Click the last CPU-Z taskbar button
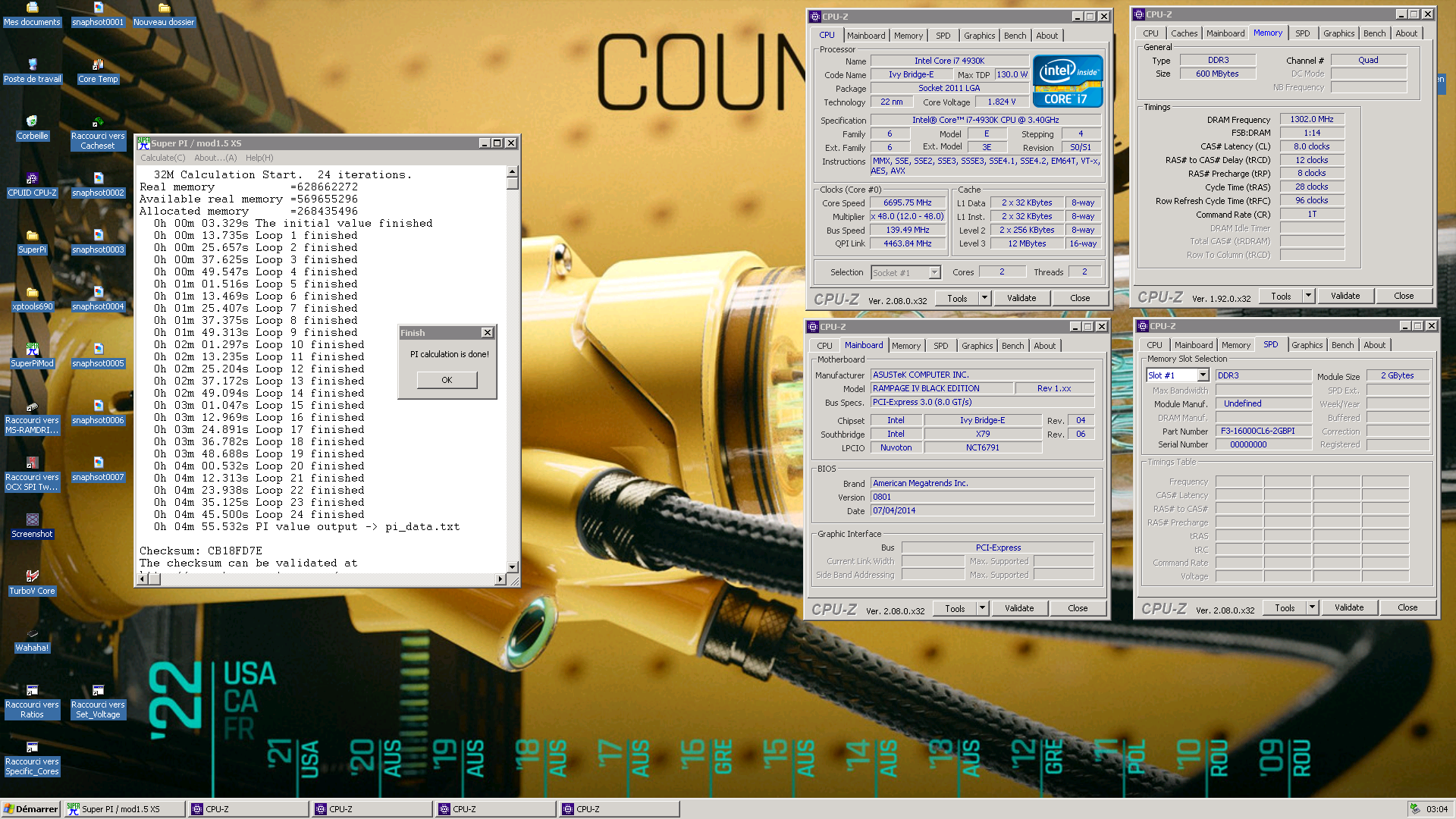The width and height of the screenshot is (1456, 819). pos(620,809)
